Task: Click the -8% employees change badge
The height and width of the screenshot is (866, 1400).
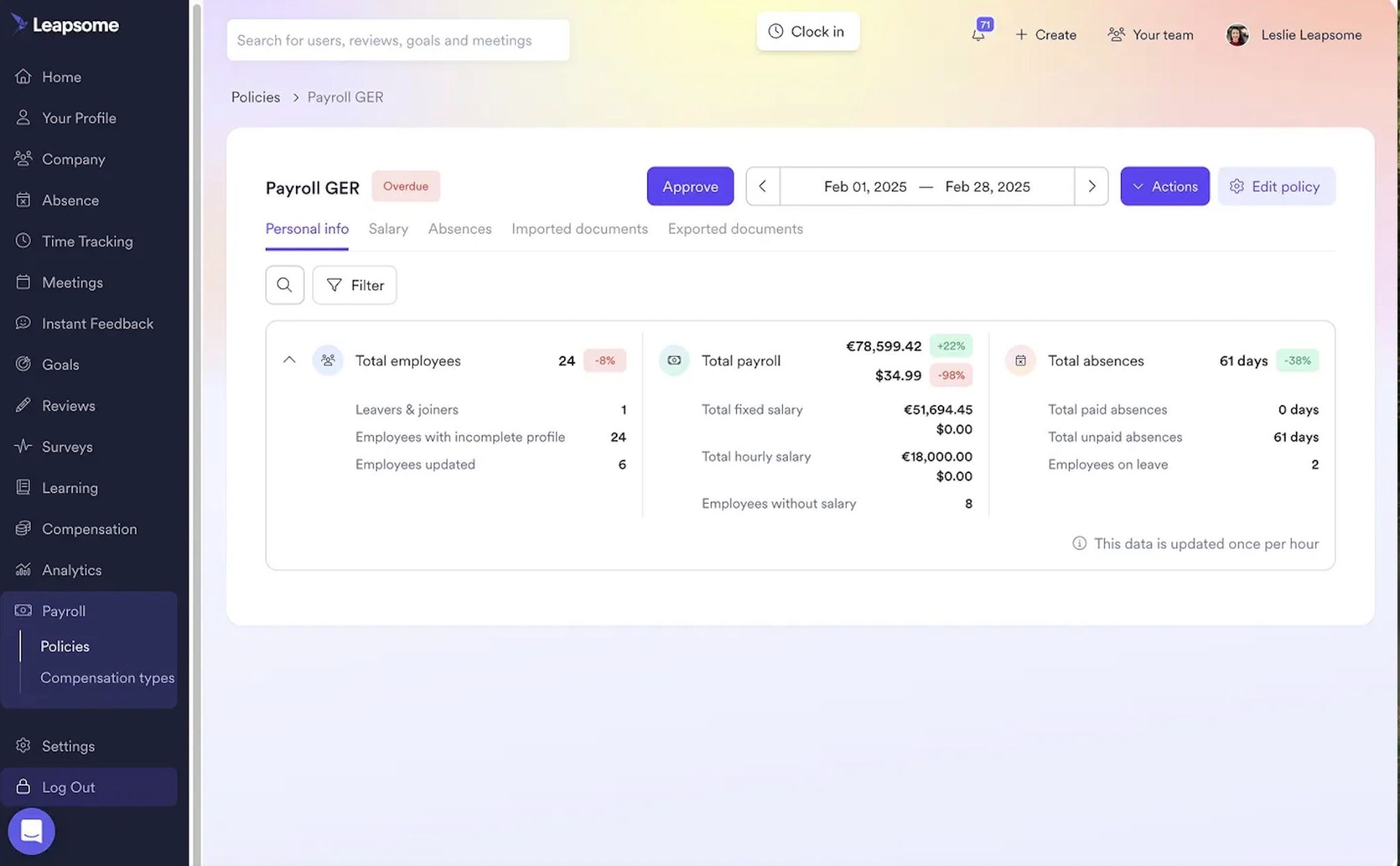Action: point(604,360)
